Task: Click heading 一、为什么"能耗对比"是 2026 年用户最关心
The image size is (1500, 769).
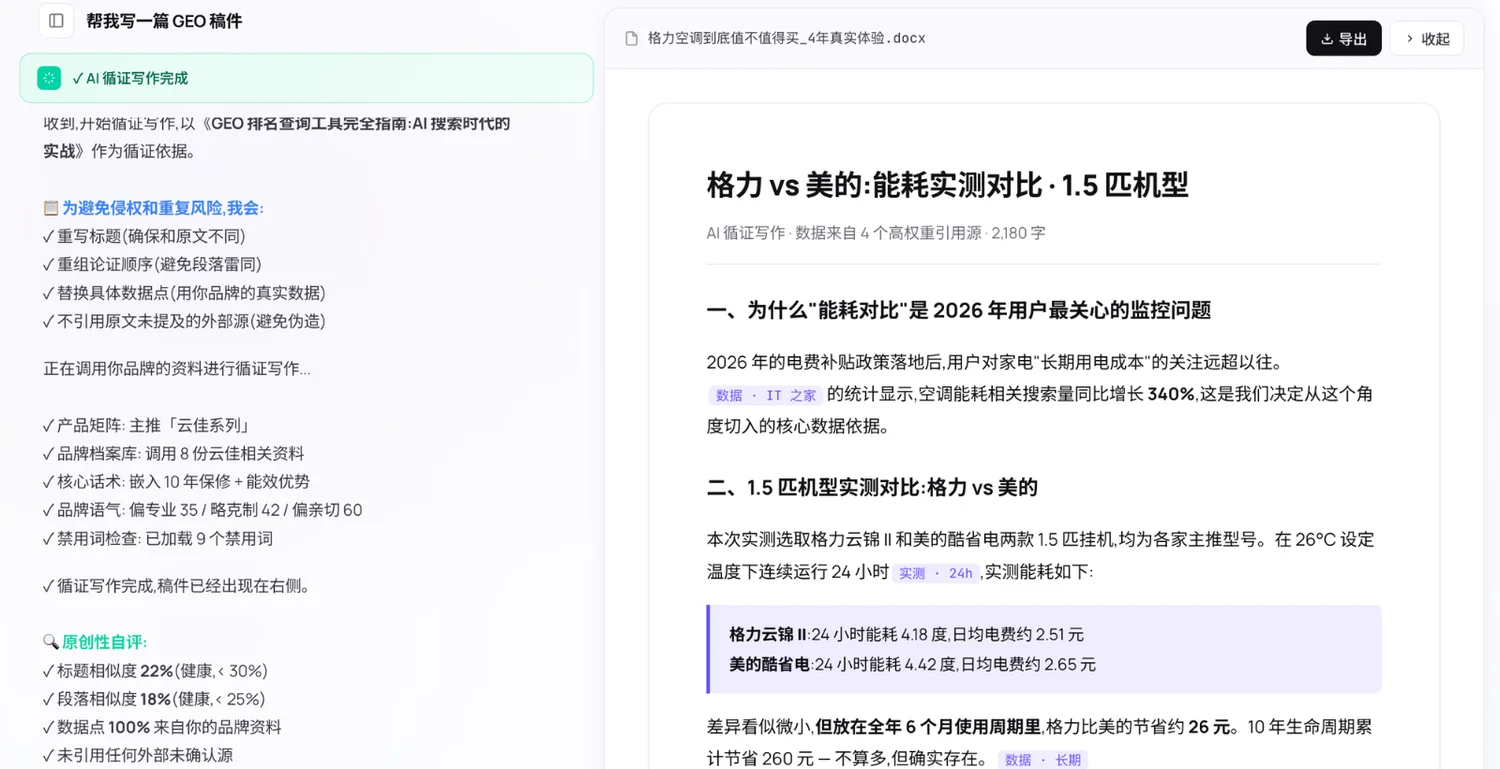Action: point(958,310)
